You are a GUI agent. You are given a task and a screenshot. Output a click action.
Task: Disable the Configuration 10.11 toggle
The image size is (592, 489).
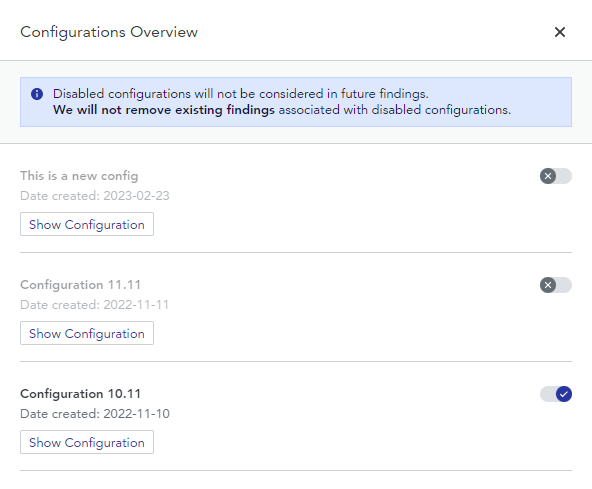[556, 394]
